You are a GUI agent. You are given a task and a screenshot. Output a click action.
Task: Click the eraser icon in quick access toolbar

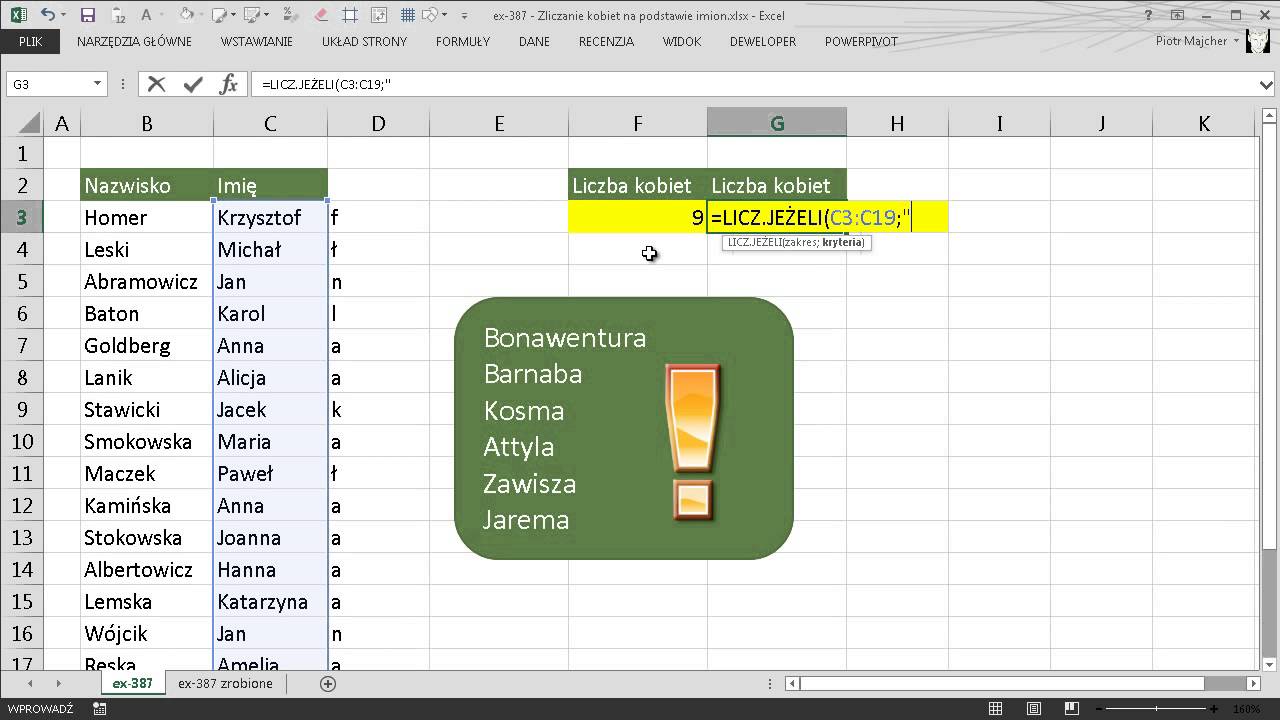click(321, 15)
